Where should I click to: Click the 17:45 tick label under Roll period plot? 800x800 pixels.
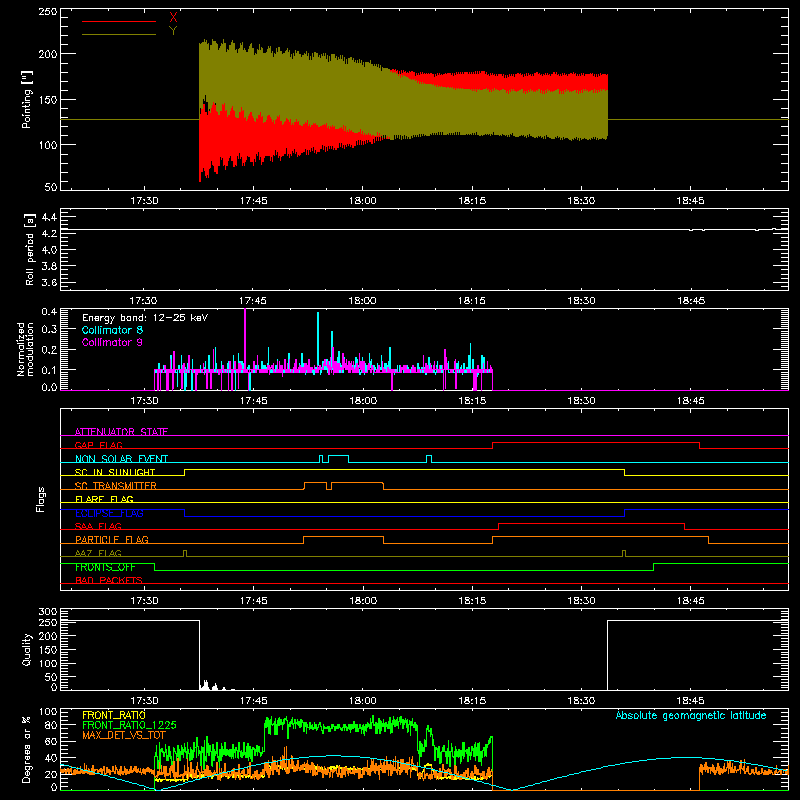[x=253, y=301]
